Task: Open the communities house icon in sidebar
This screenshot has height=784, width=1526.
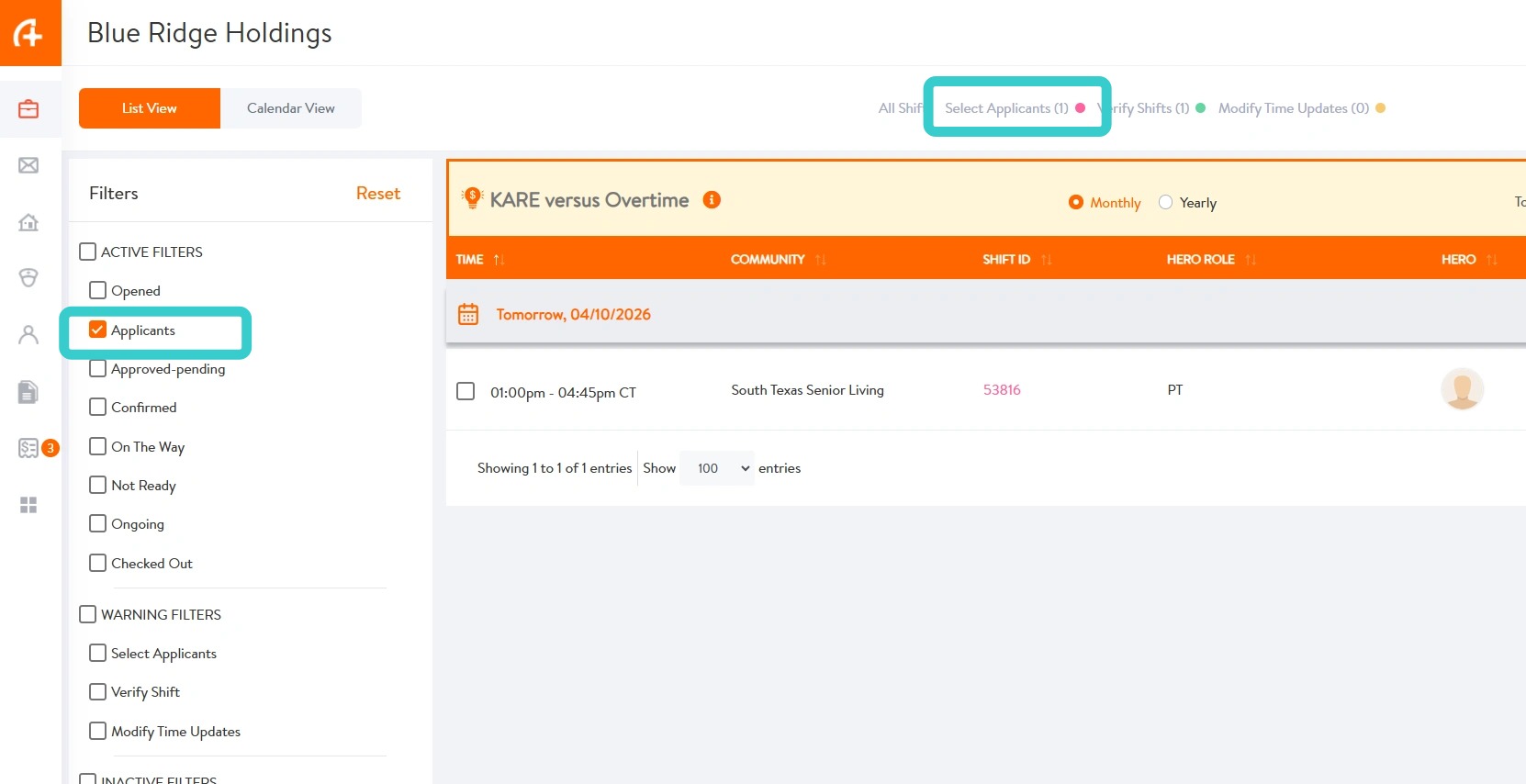Action: [28, 222]
